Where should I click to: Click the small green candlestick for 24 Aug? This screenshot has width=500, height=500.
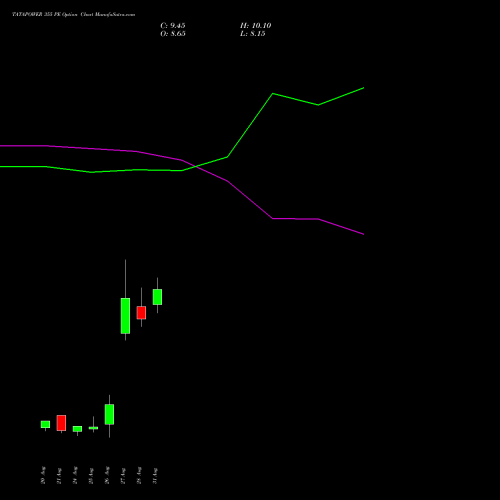coord(77,429)
